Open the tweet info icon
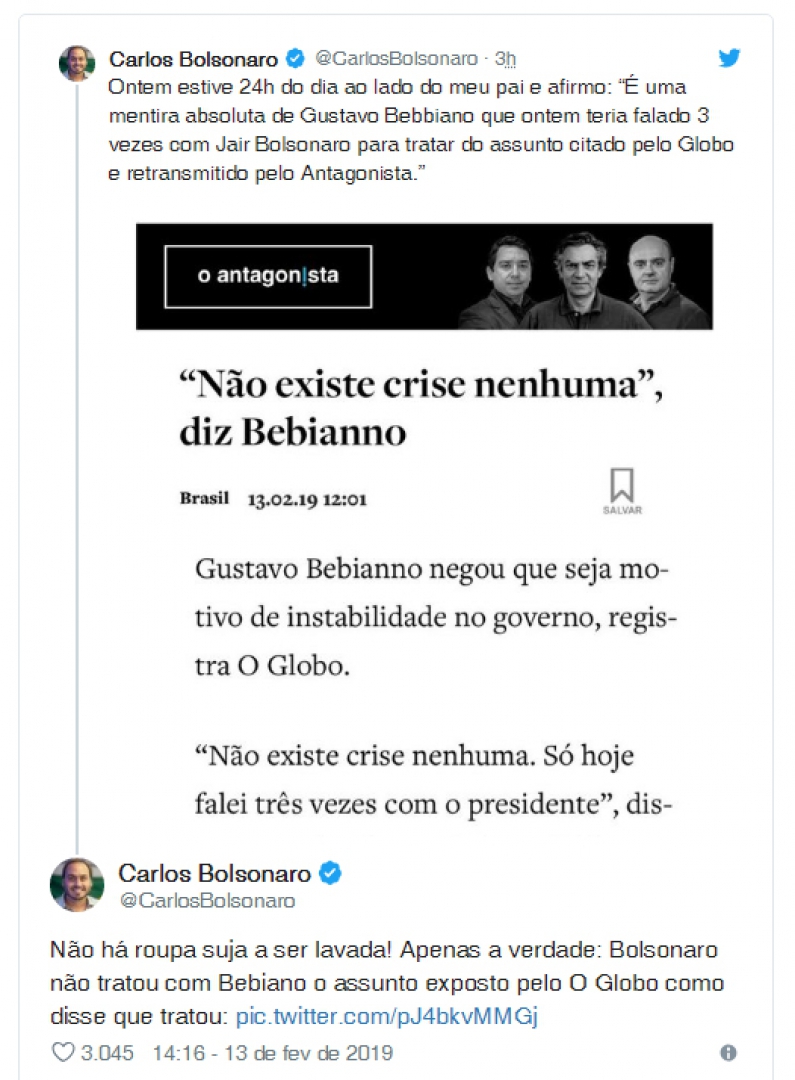 click(728, 1052)
